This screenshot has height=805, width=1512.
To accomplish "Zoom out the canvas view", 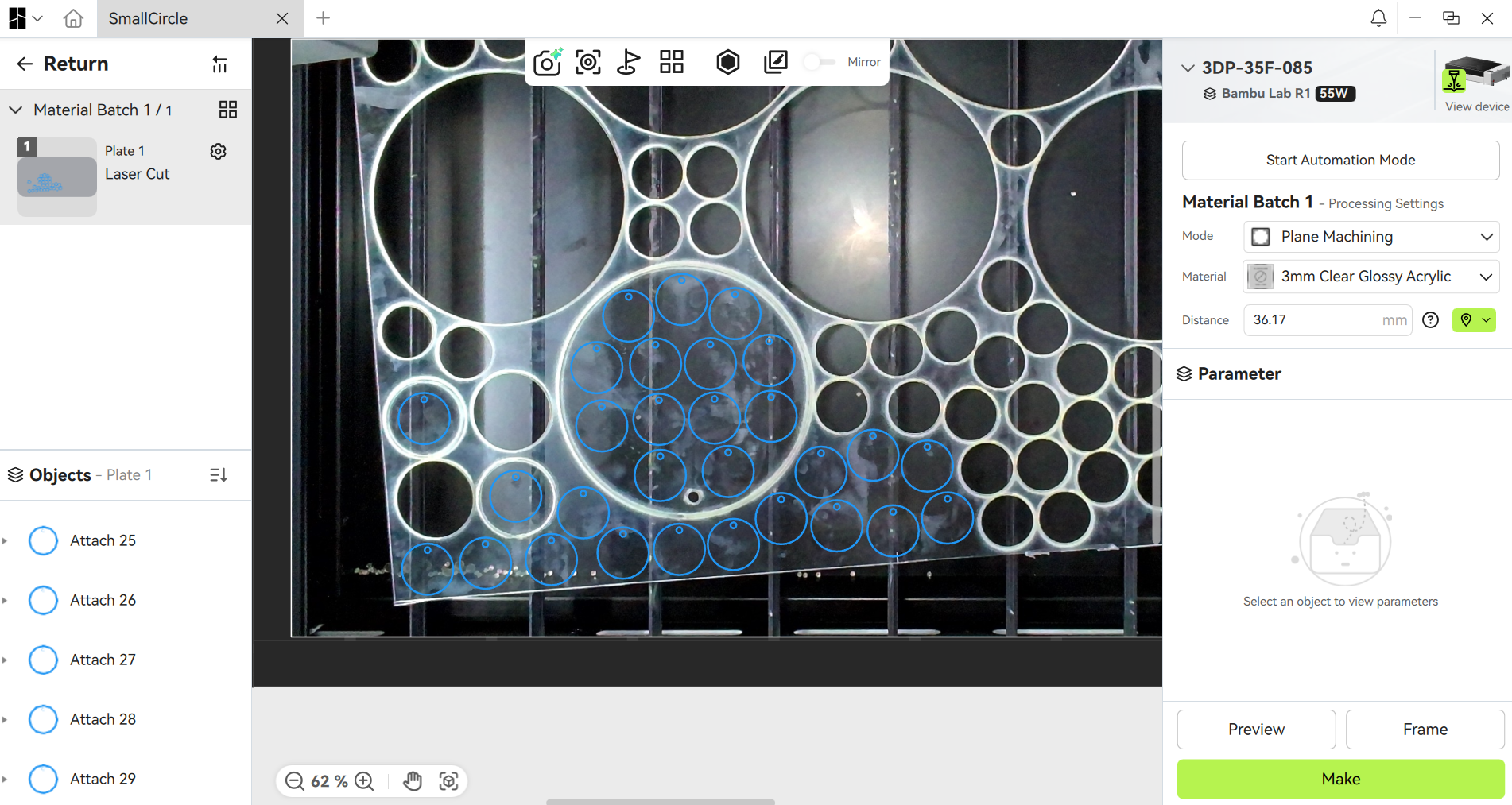I will coord(294,781).
